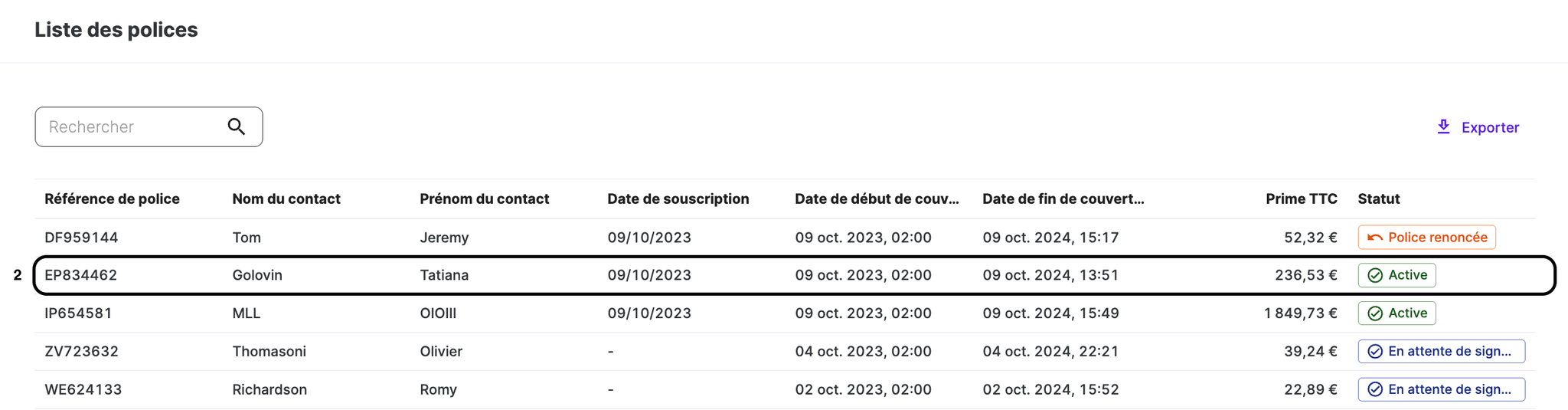
Task: Sort by Prime TTC column header
Action: point(1301,198)
